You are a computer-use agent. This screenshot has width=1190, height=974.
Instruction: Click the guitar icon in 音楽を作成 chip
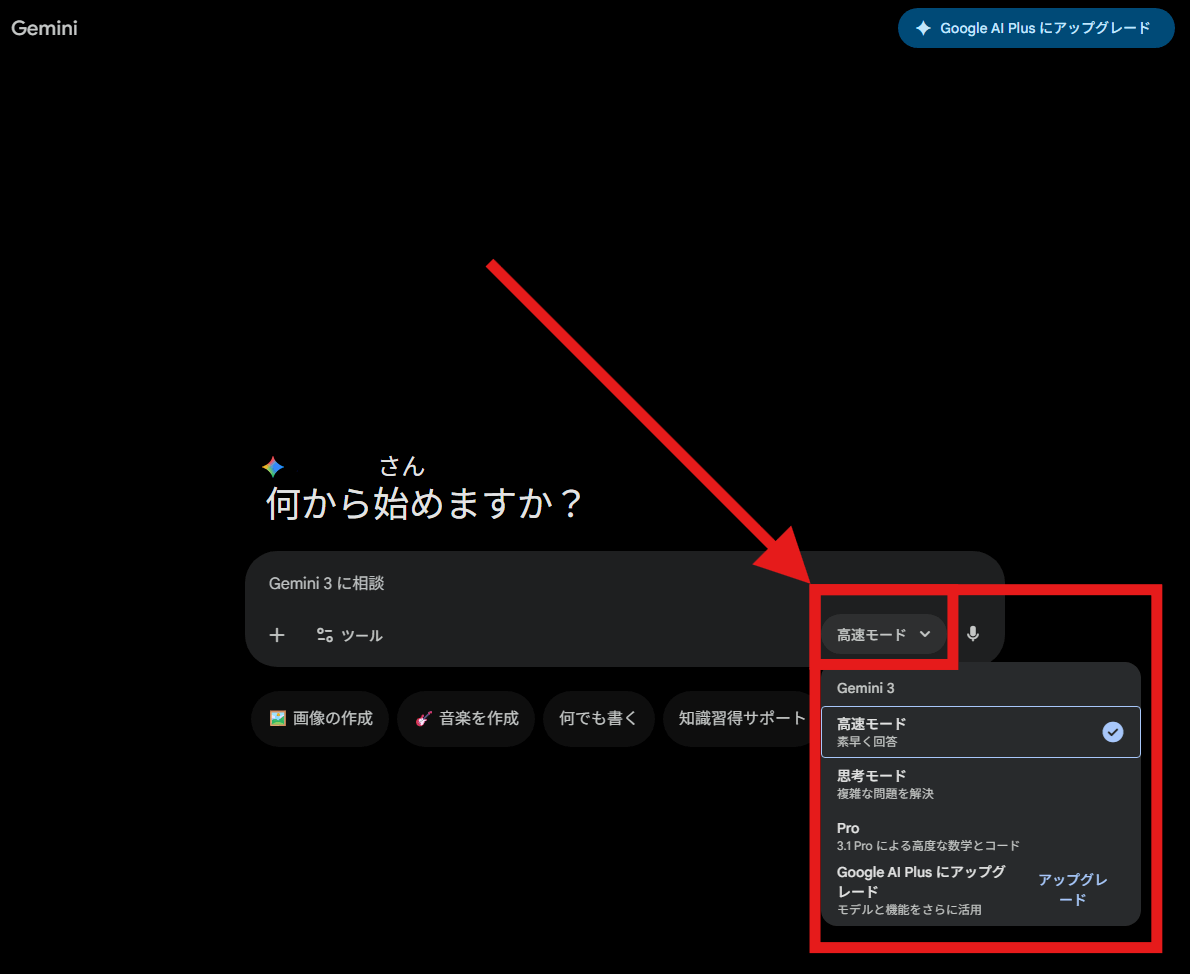click(423, 718)
